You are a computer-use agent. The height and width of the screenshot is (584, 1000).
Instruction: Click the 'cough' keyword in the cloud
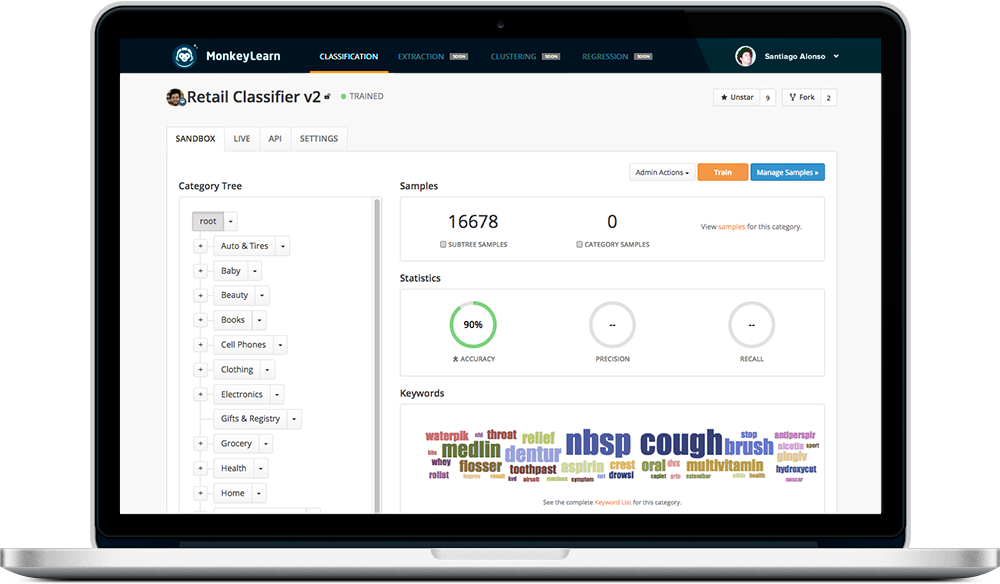point(680,442)
